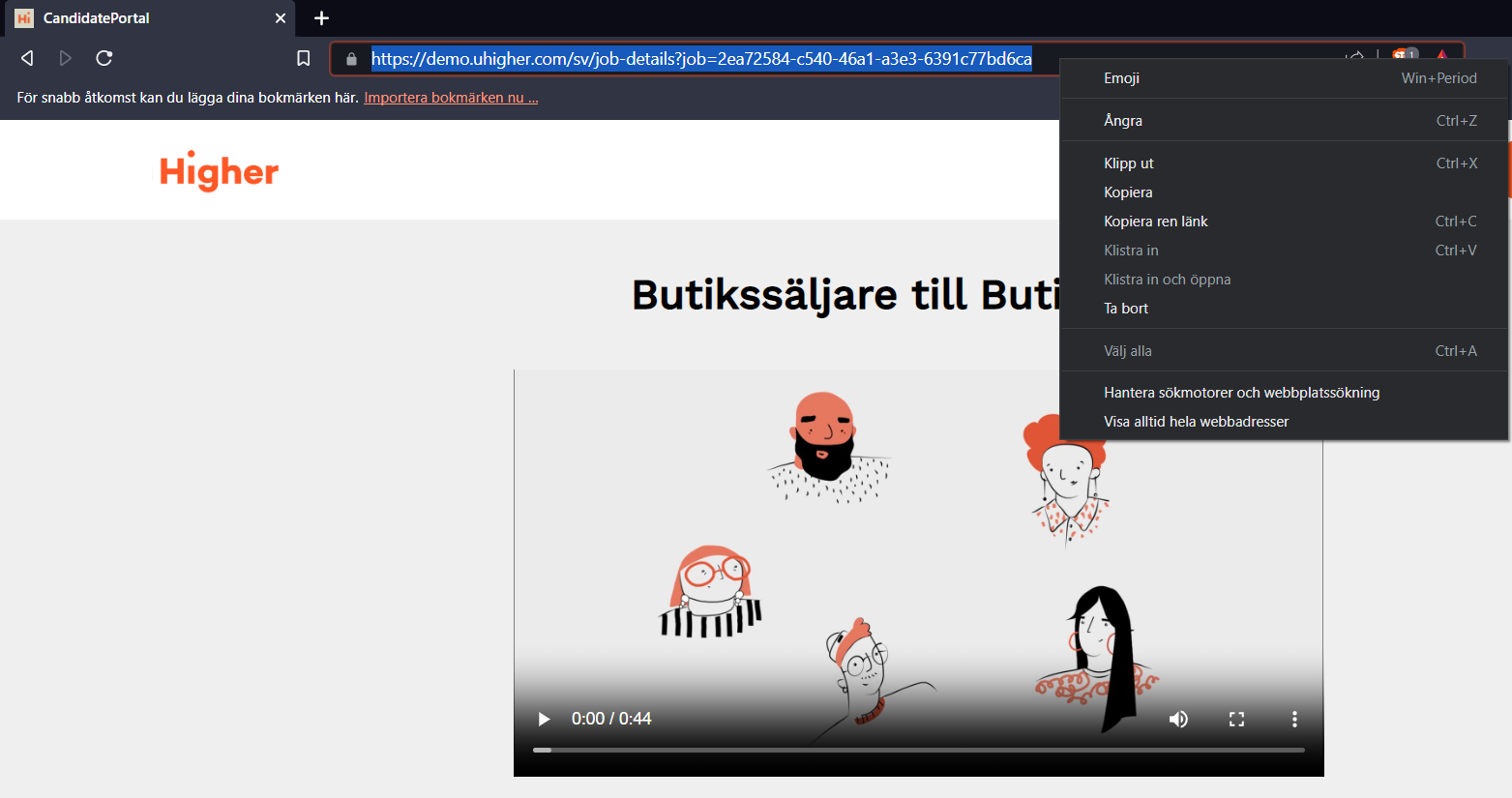This screenshot has height=798, width=1512.
Task: Open the video's three-dot options menu
Action: 1294,719
